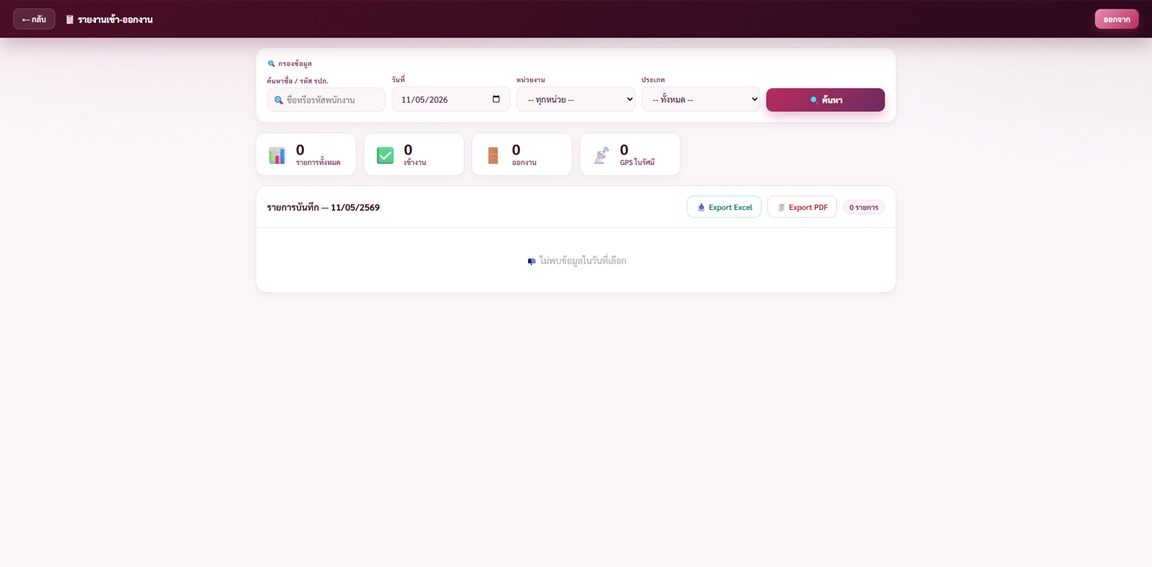Click the รายการบันทึก — 11/05/2569 heading

pos(323,208)
